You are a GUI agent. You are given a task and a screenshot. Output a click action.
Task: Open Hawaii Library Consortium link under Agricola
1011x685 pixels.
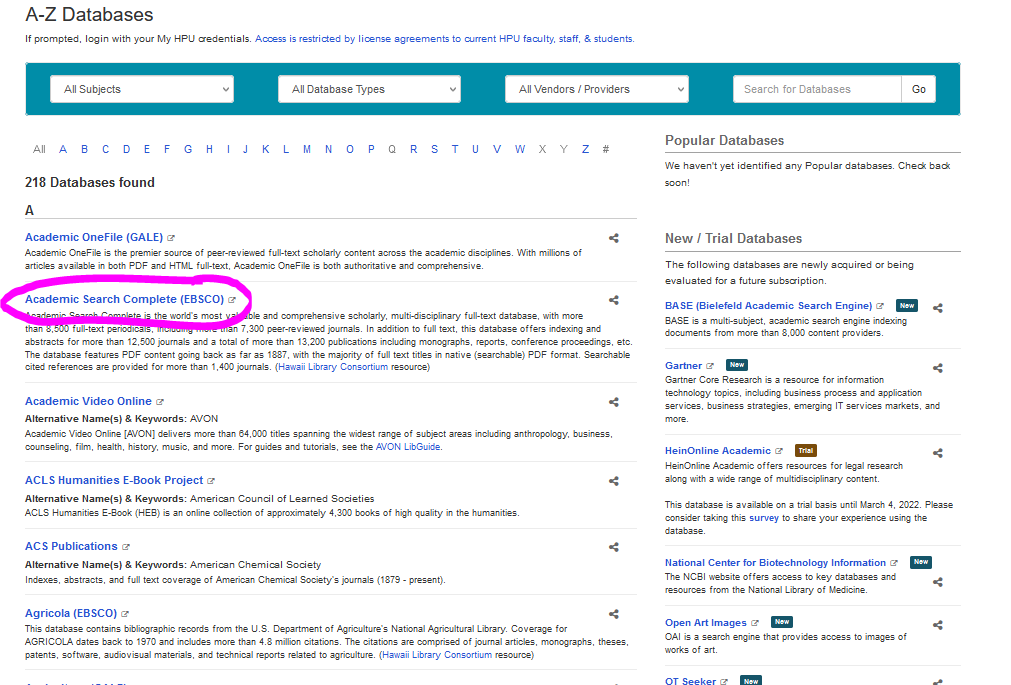[437, 655]
